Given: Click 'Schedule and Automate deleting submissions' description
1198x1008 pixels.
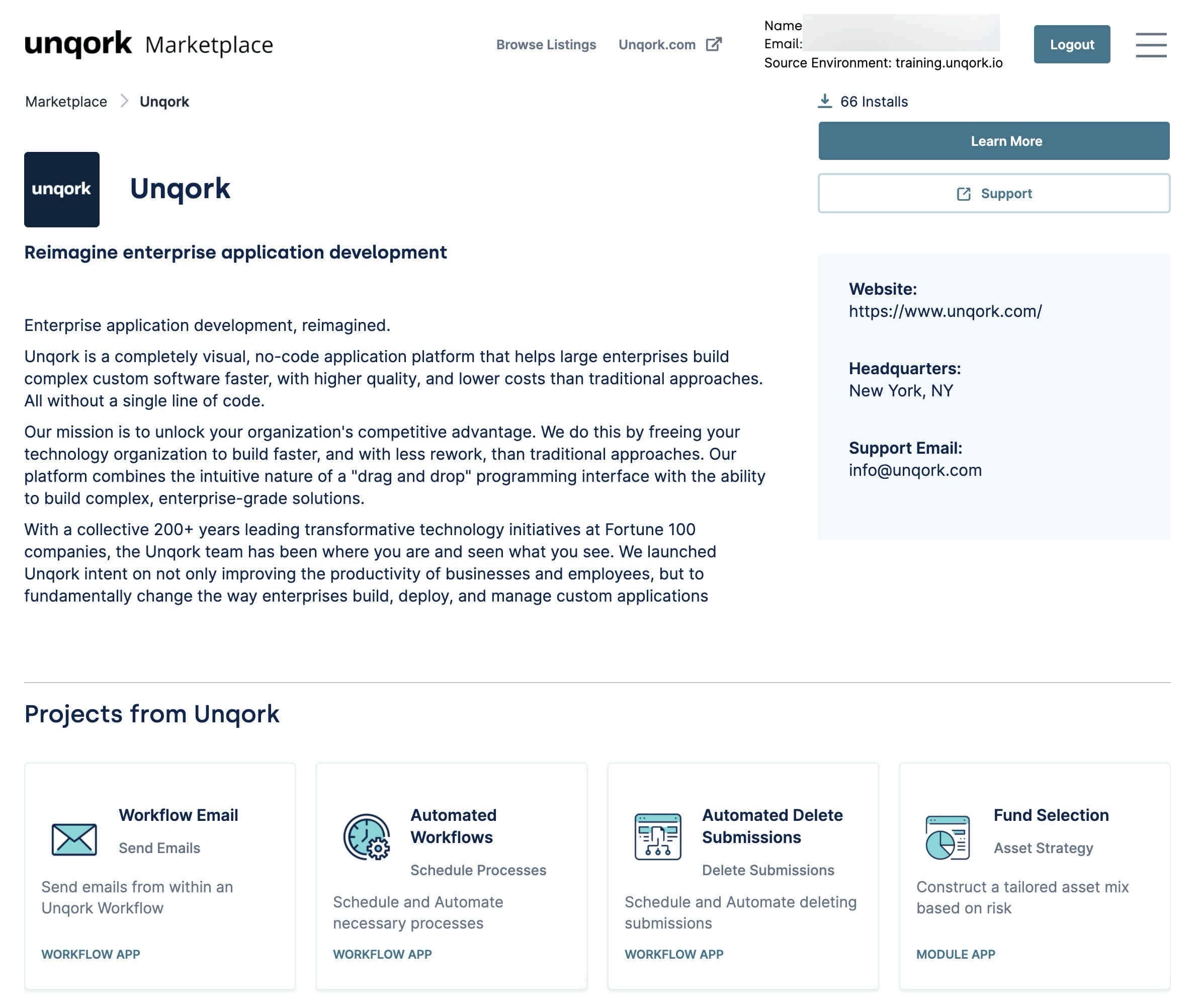Looking at the screenshot, I should (740, 912).
